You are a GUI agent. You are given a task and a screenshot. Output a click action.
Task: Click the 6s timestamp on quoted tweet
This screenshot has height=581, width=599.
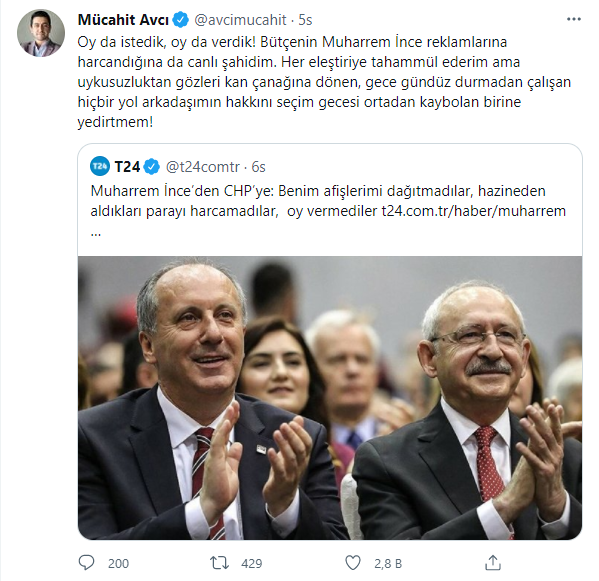(x=258, y=167)
